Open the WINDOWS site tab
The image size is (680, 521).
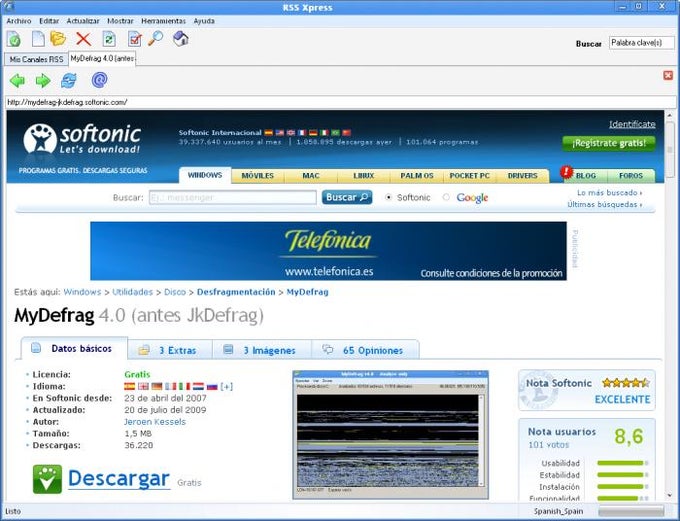pyautogui.click(x=205, y=175)
